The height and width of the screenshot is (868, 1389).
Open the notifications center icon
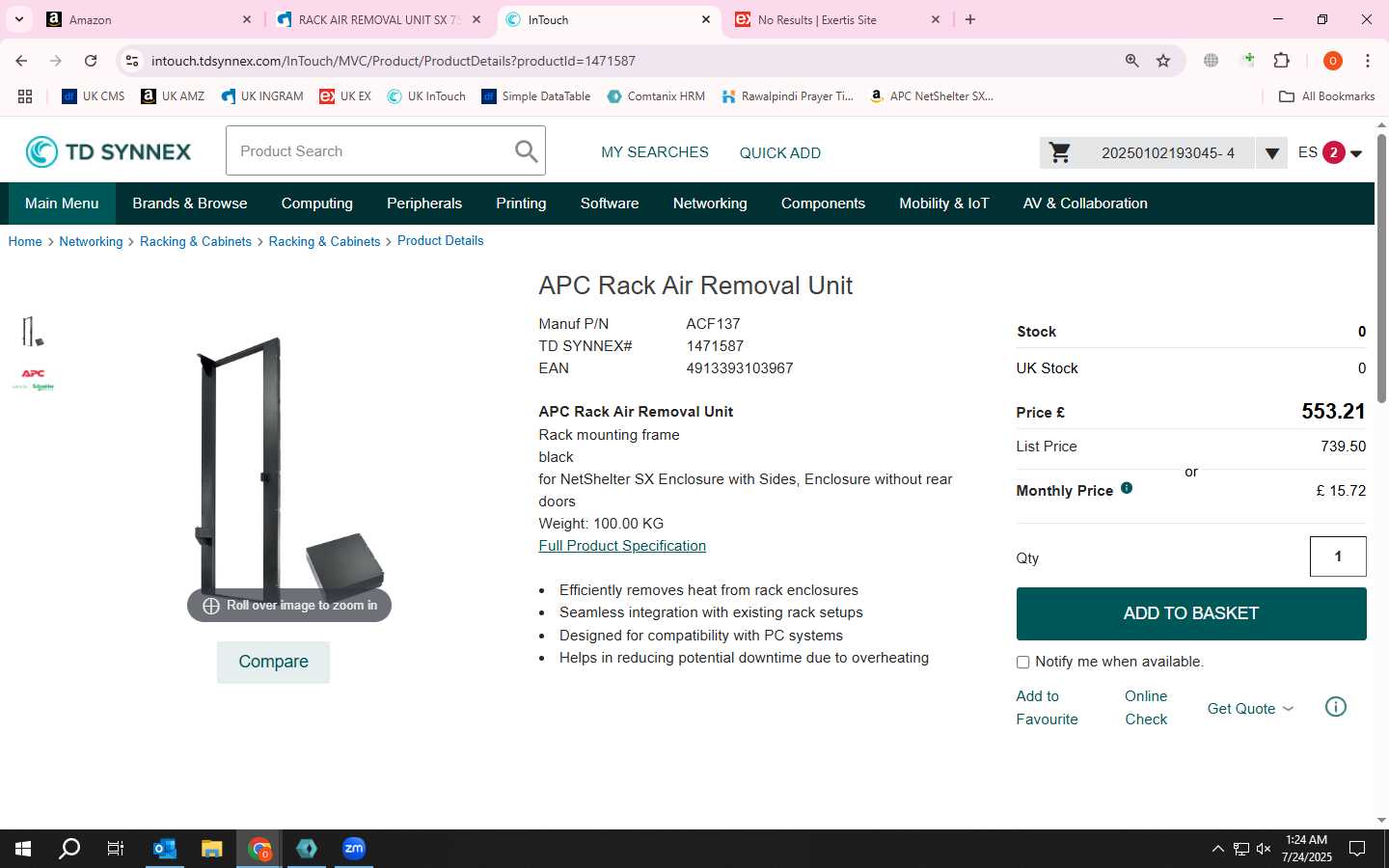1357,849
